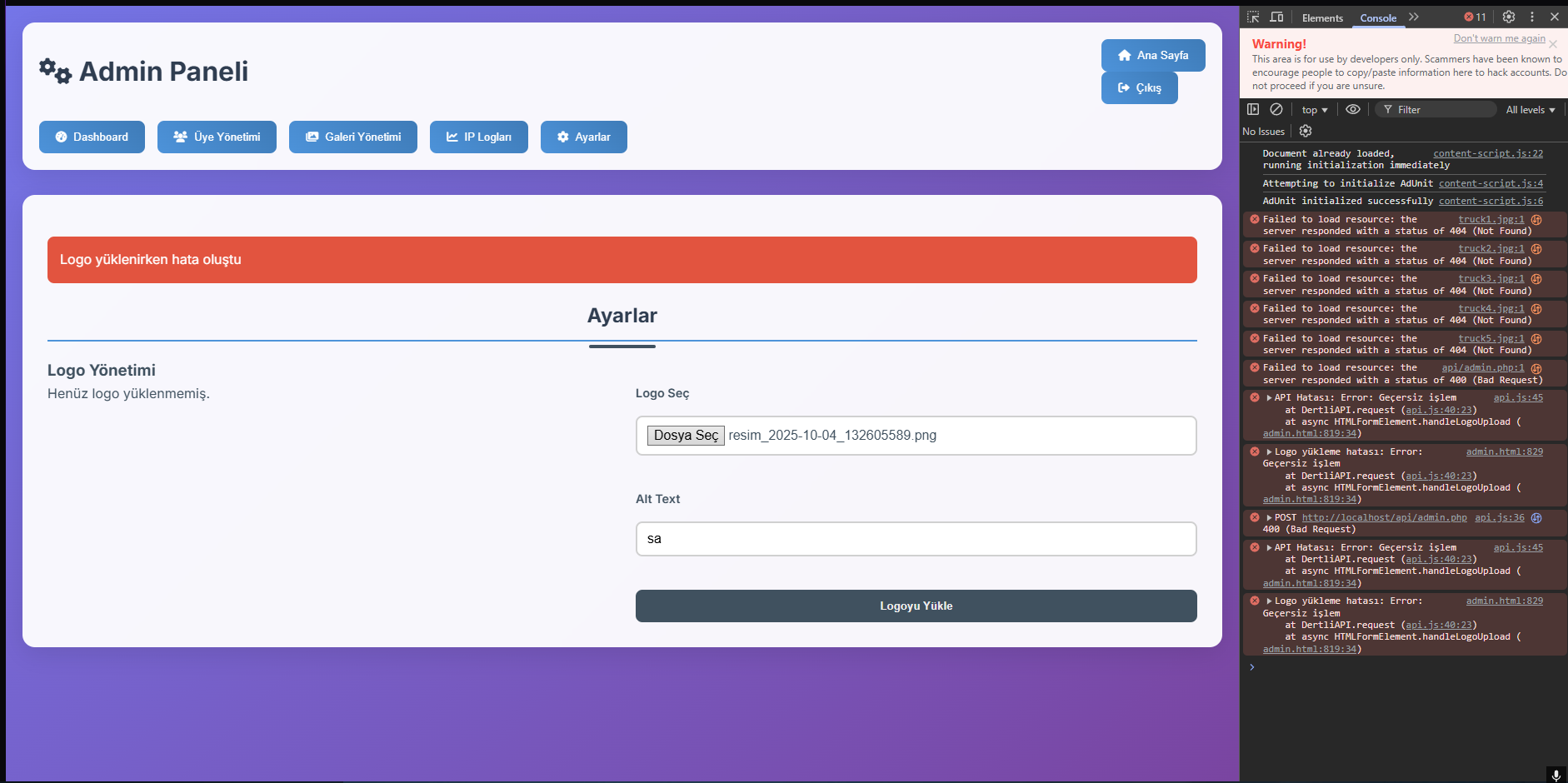Expand the POST admin.php error entry
This screenshot has width=1568, height=783.
pyautogui.click(x=1269, y=518)
